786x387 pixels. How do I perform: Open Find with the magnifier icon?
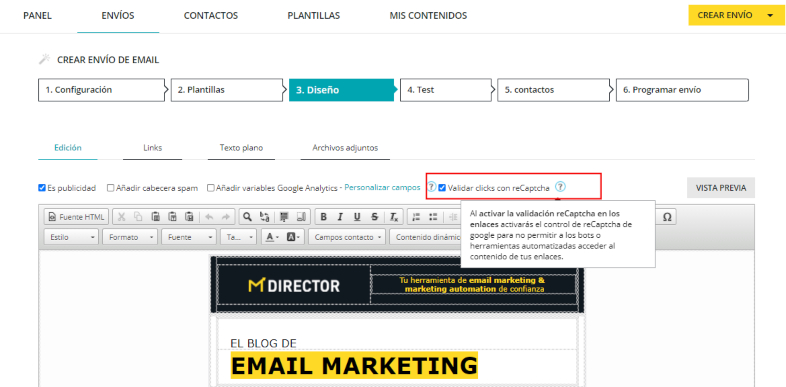(x=247, y=217)
